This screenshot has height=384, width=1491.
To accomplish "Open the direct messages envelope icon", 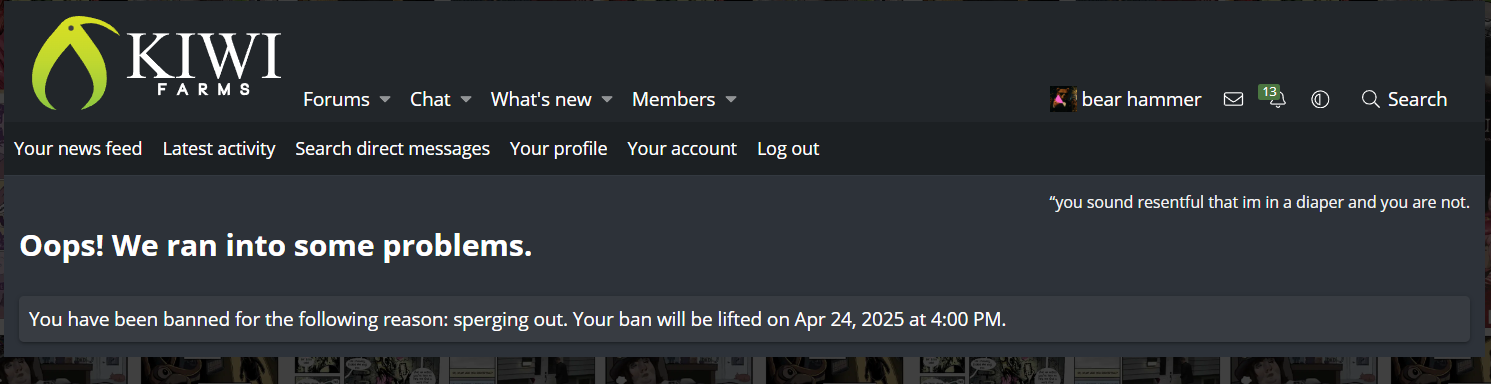I will click(x=1233, y=99).
